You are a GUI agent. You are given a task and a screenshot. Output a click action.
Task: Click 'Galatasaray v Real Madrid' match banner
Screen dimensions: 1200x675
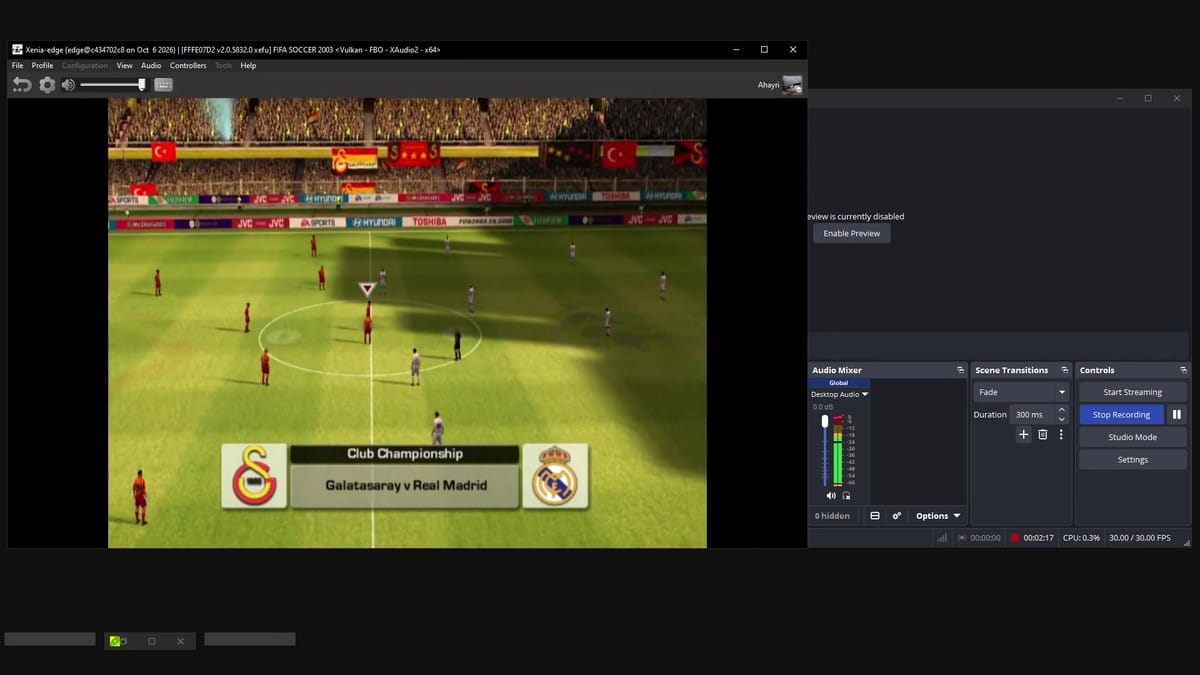(x=405, y=486)
